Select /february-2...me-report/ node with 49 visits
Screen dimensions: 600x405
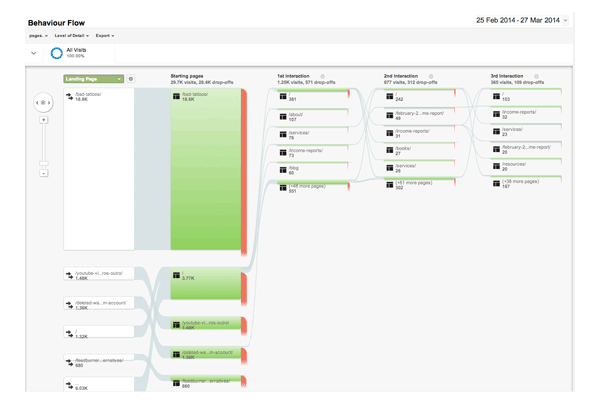(x=419, y=115)
